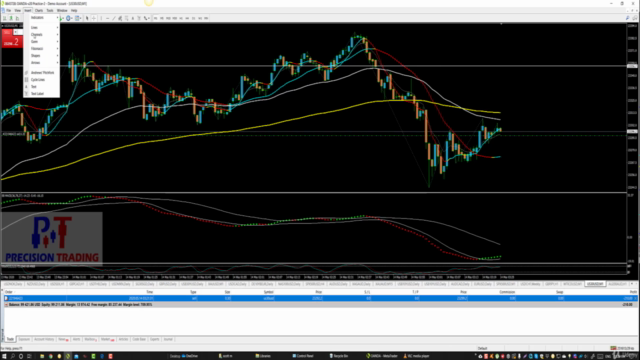Open the Window menu

coord(62,10)
